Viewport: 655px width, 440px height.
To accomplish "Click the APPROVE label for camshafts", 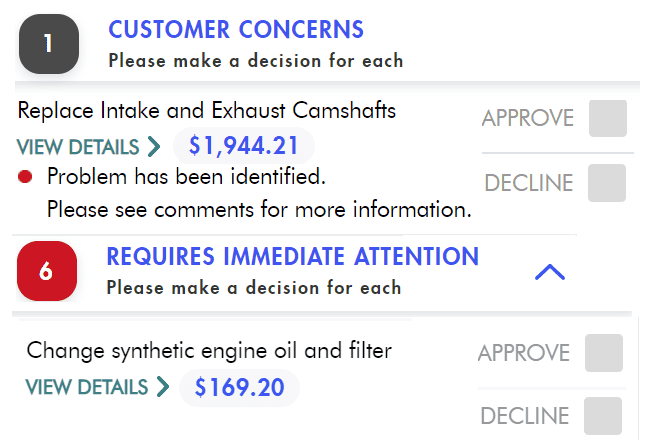I will [527, 118].
